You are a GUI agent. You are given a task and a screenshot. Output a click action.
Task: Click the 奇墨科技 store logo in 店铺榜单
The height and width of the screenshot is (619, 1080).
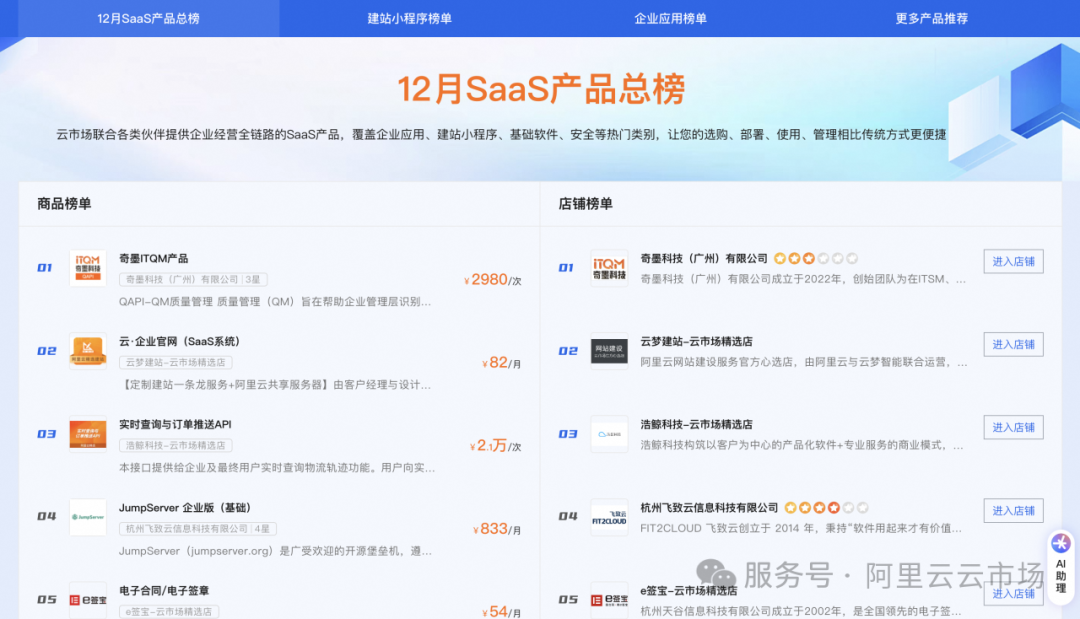click(x=610, y=265)
